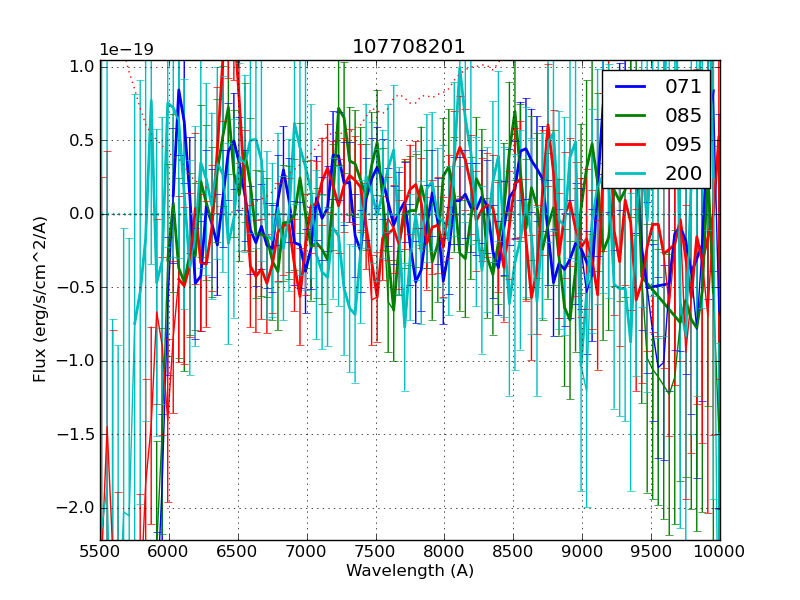Image resolution: width=800 pixels, height=600 pixels.
Task: Click the Wavelength (A) x-axis label
Action: click(x=409, y=571)
